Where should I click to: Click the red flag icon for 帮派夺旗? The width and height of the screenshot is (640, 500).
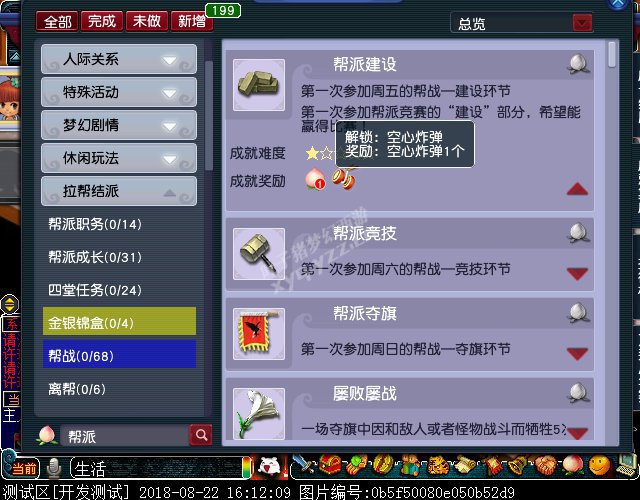[x=259, y=334]
